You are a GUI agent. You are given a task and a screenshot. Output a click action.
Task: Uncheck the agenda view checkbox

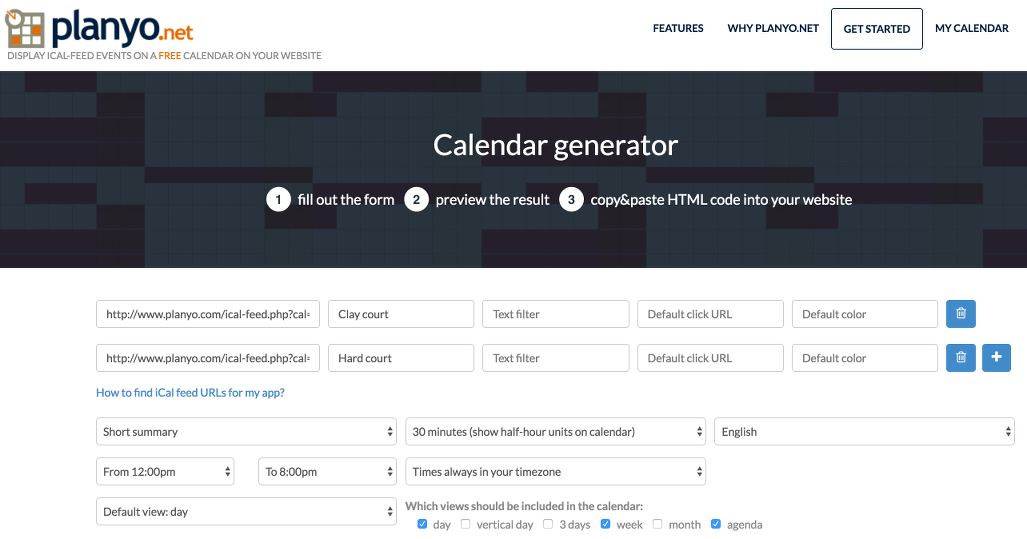pyautogui.click(x=716, y=524)
